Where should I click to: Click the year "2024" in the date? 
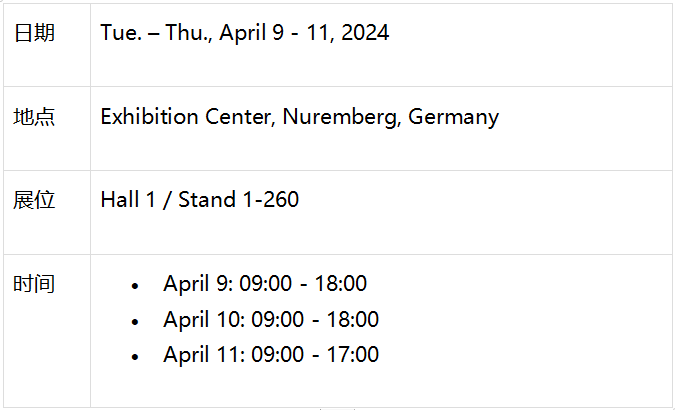(364, 33)
